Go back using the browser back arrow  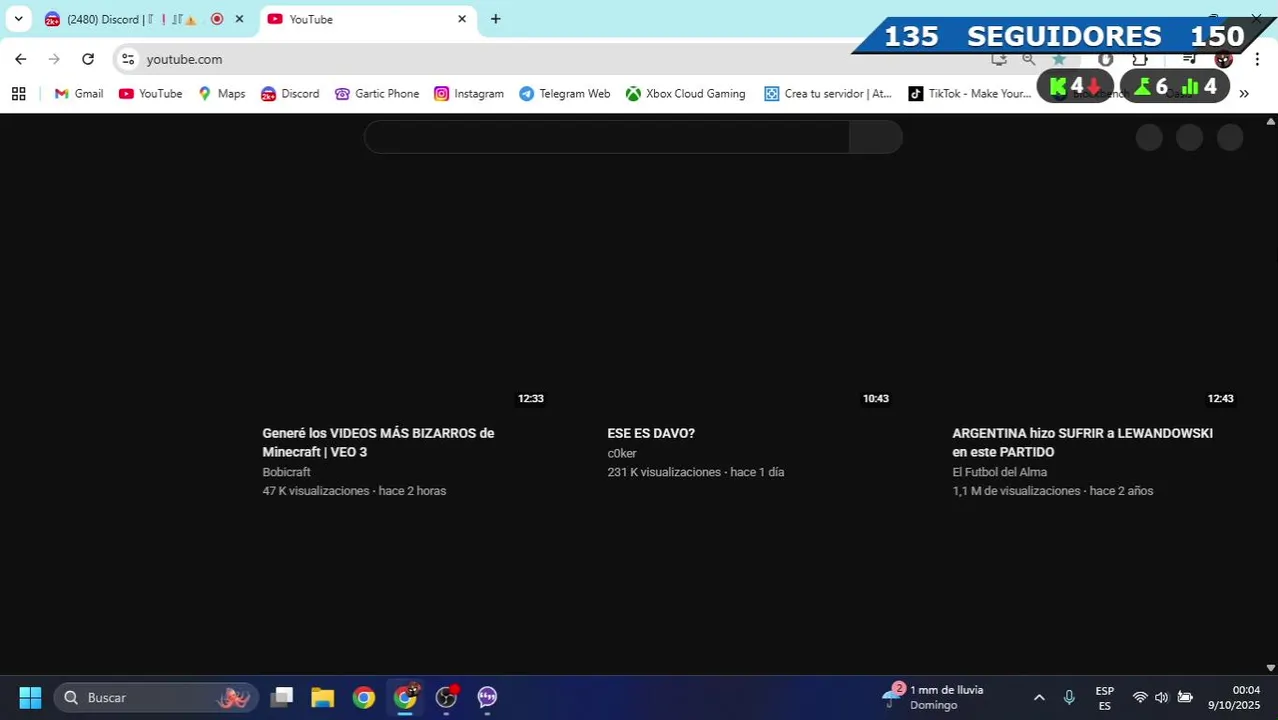click(x=20, y=59)
